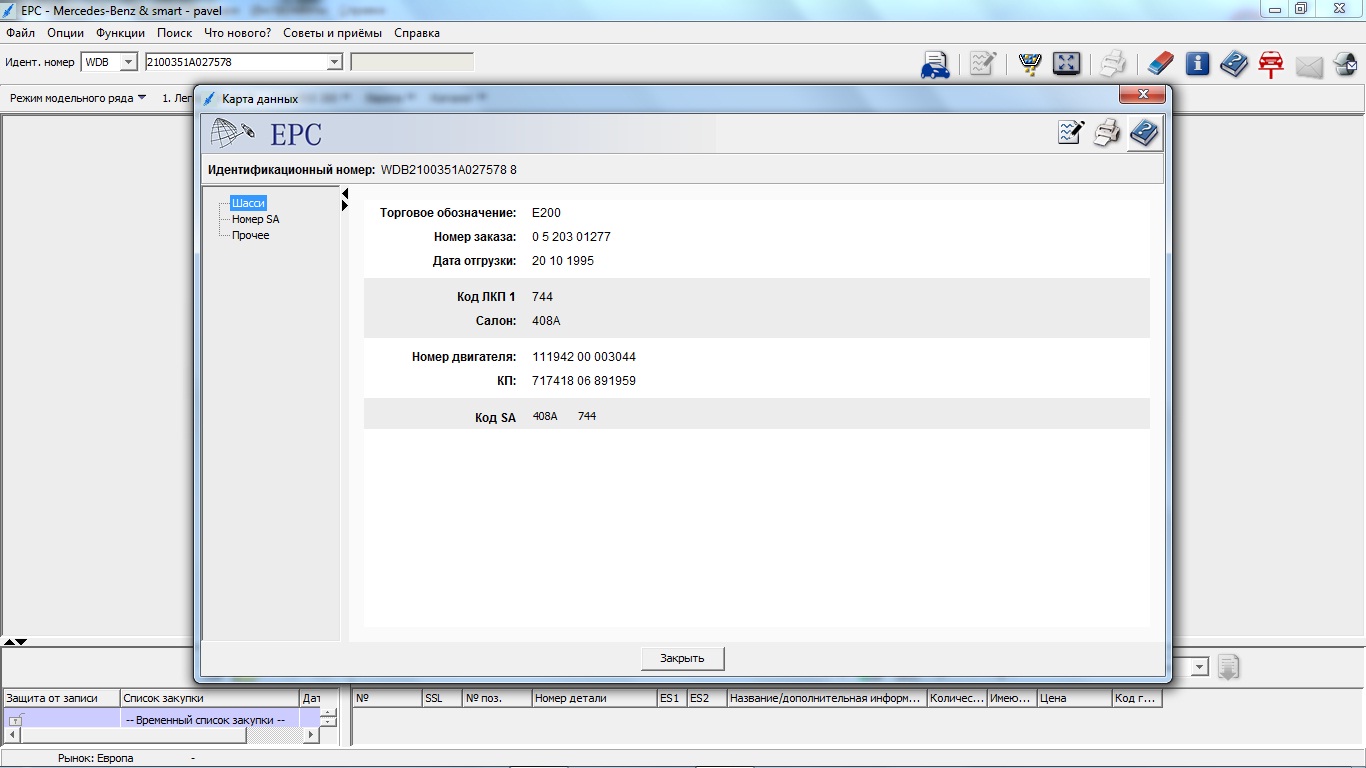Screen dimensions: 1366x768
Task: Click the eraser clear icon
Action: click(1159, 64)
